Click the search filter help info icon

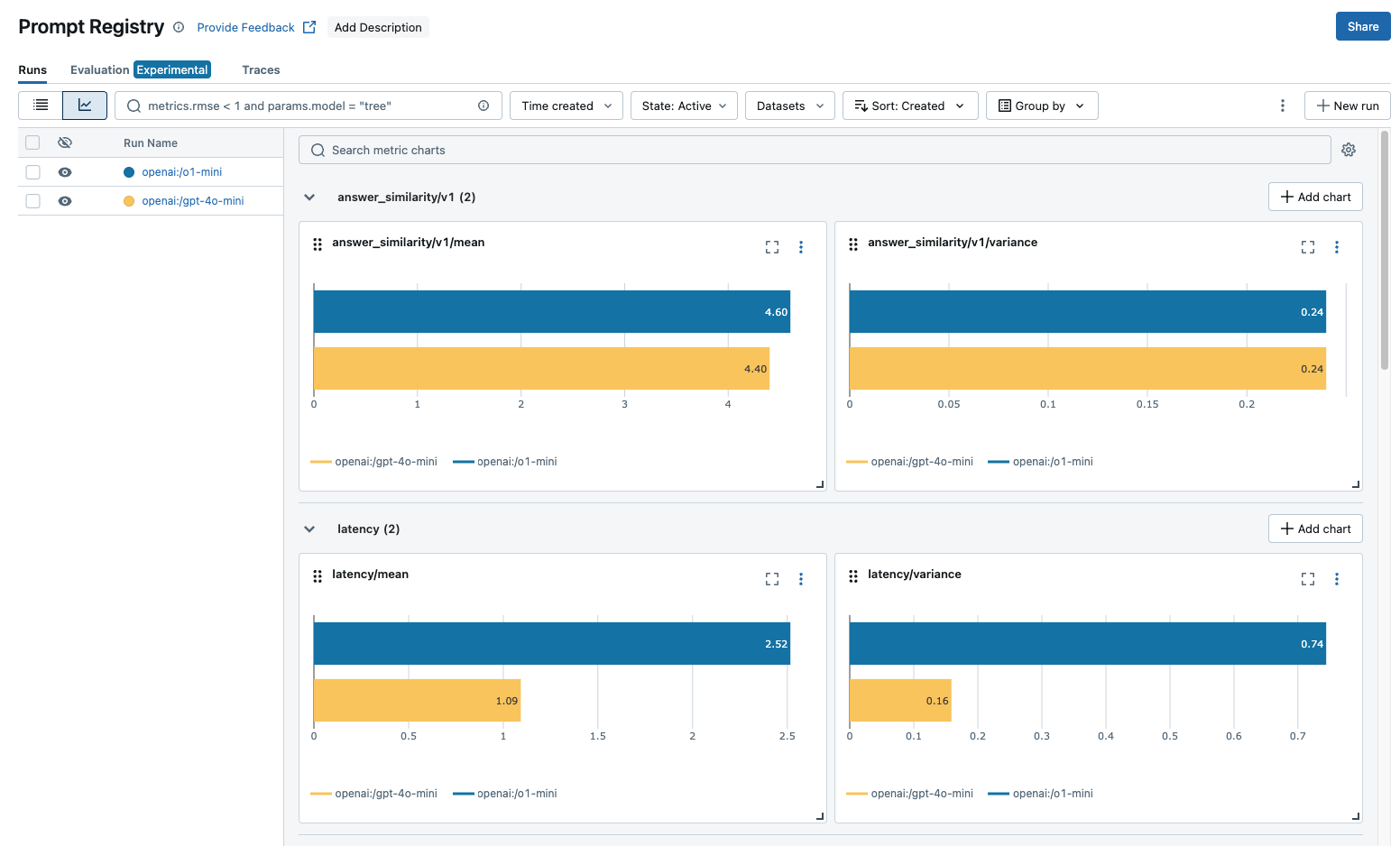click(x=484, y=106)
